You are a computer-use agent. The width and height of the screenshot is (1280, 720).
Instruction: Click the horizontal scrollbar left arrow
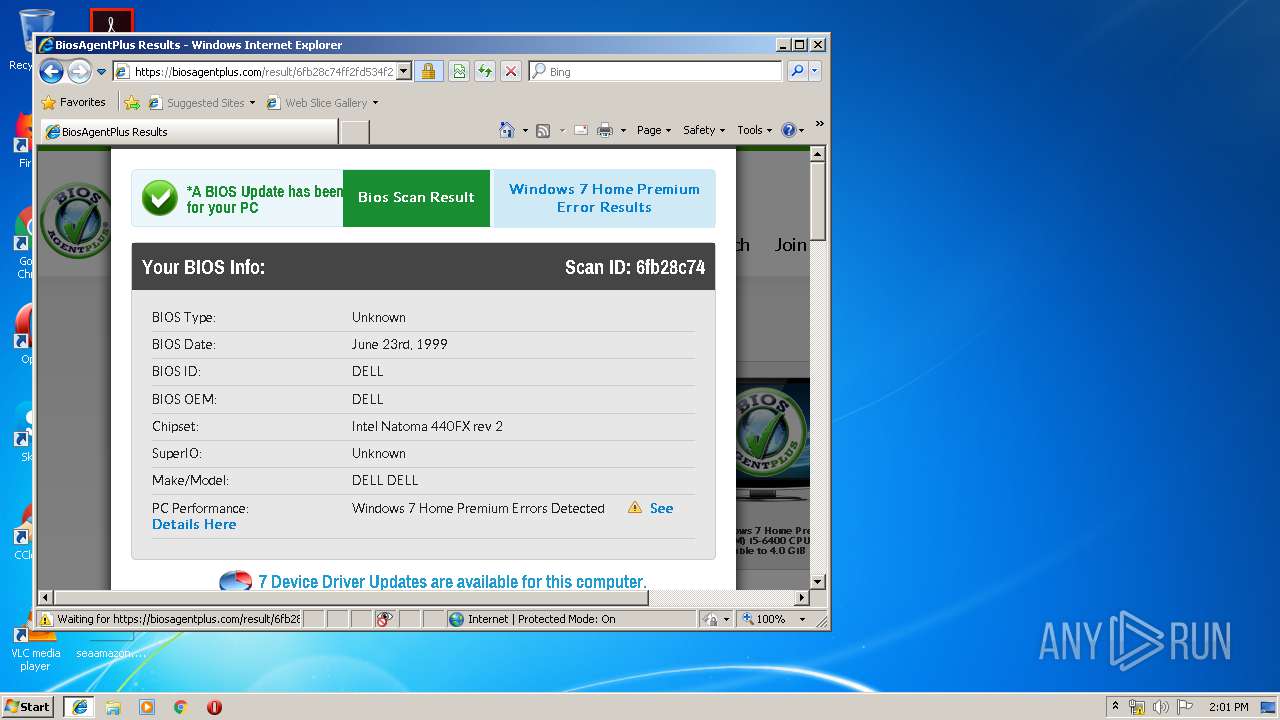pyautogui.click(x=45, y=598)
